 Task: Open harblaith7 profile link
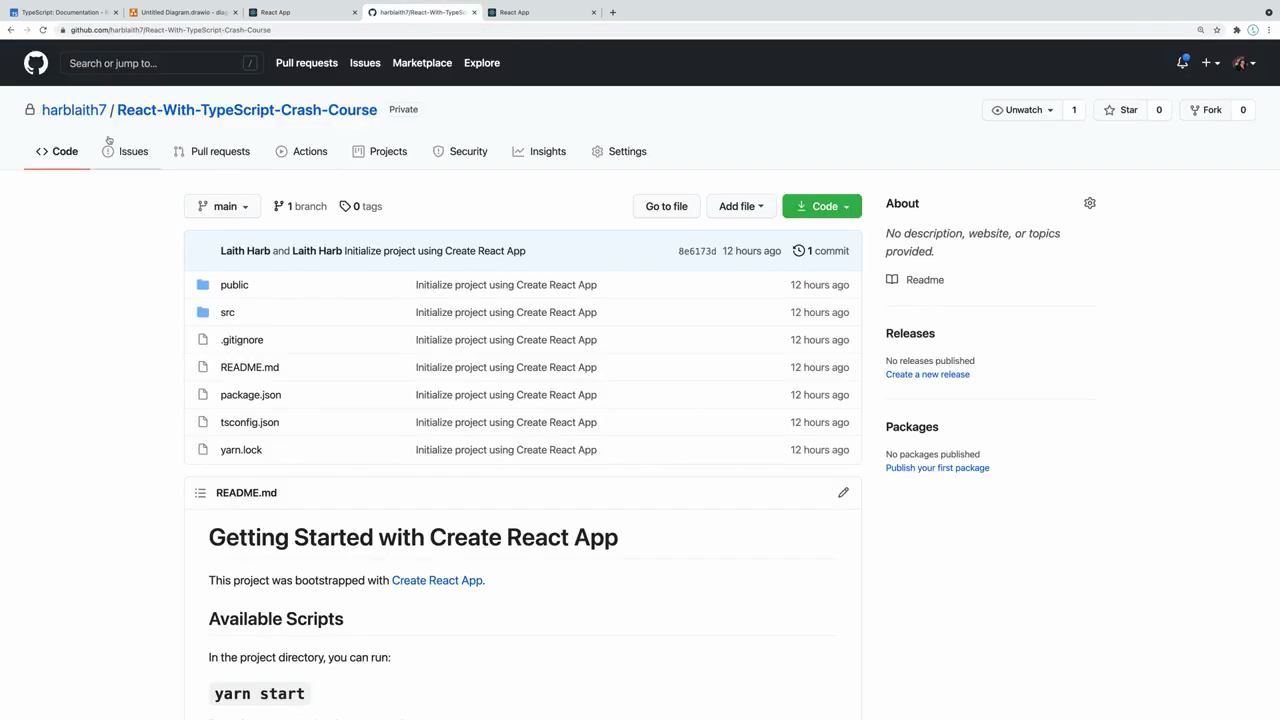pyautogui.click(x=74, y=110)
